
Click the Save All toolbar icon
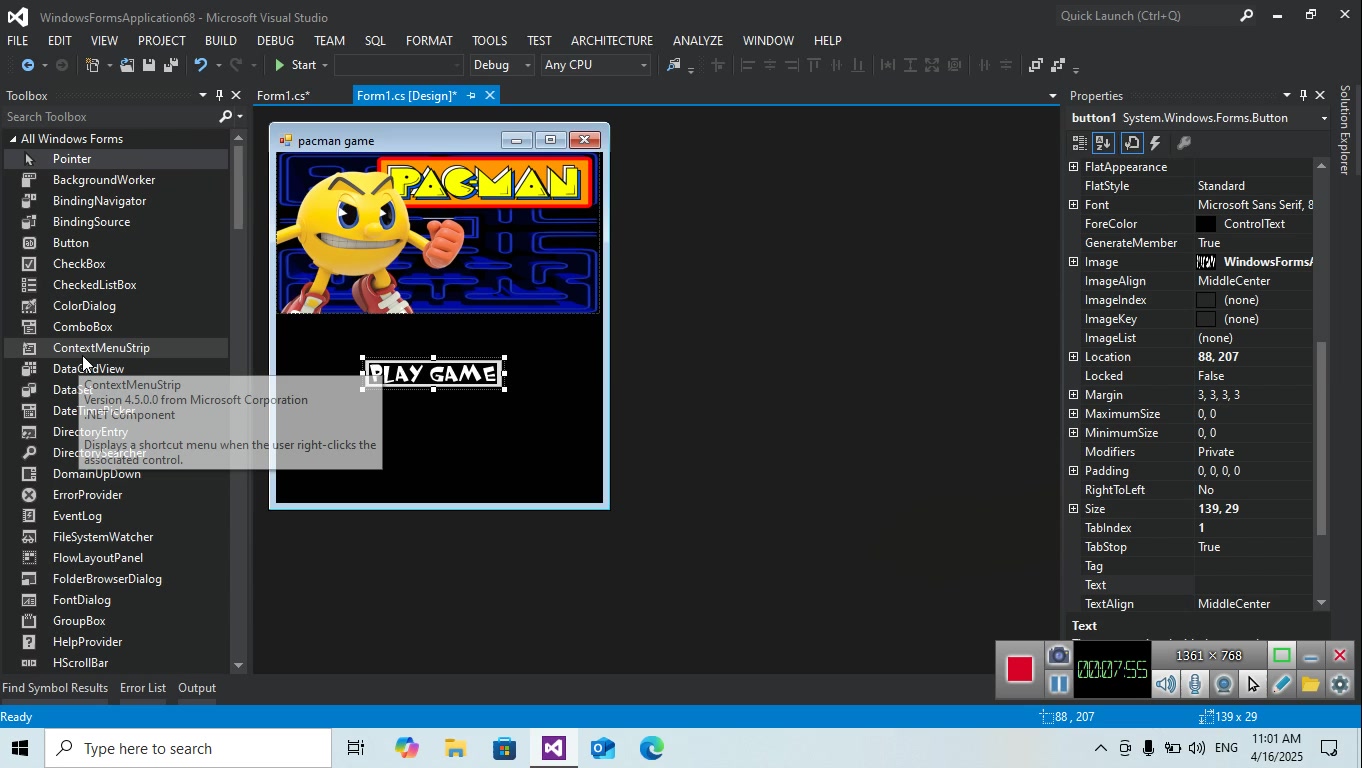click(170, 65)
